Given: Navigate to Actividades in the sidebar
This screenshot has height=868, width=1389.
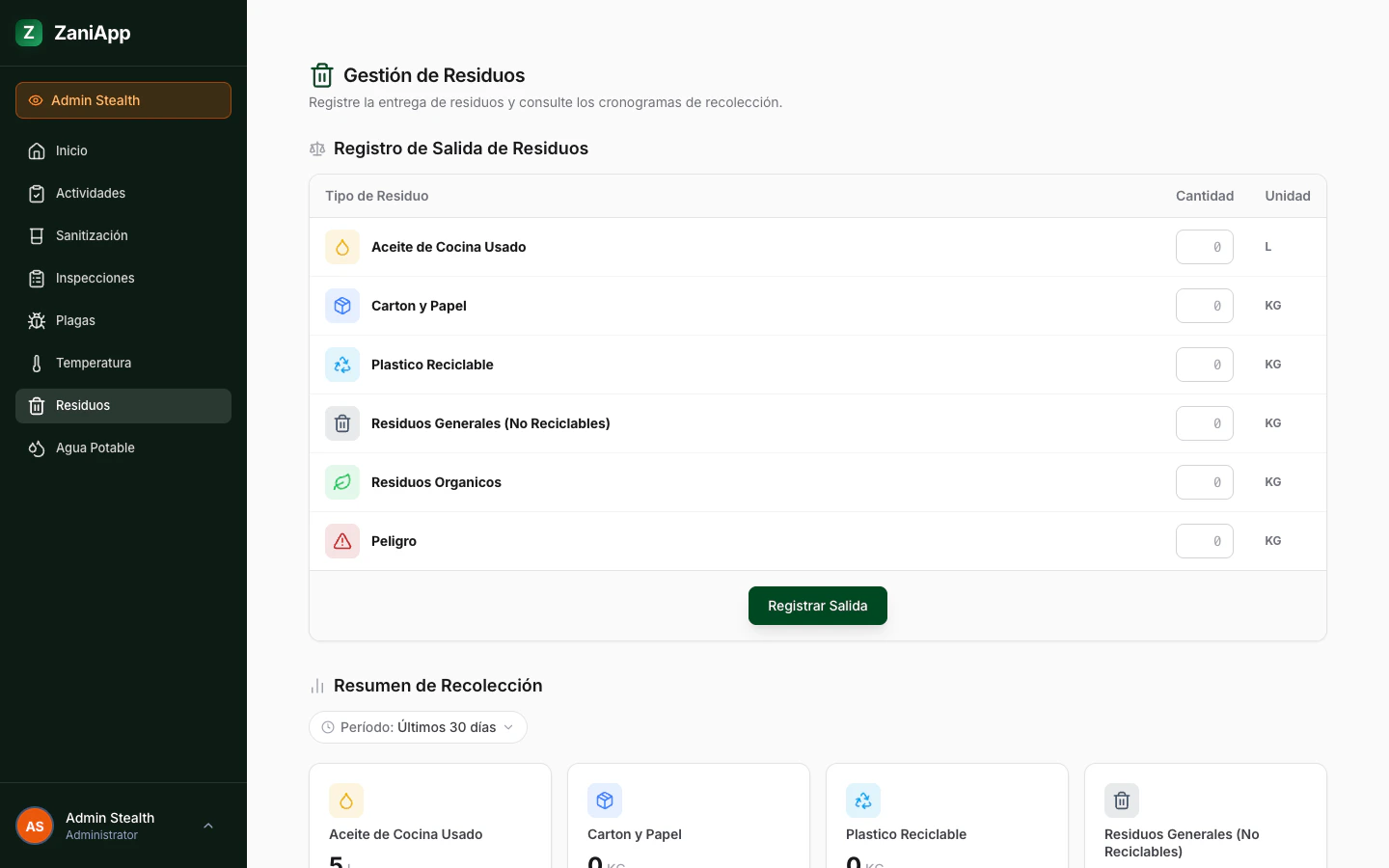Looking at the screenshot, I should click(x=90, y=193).
